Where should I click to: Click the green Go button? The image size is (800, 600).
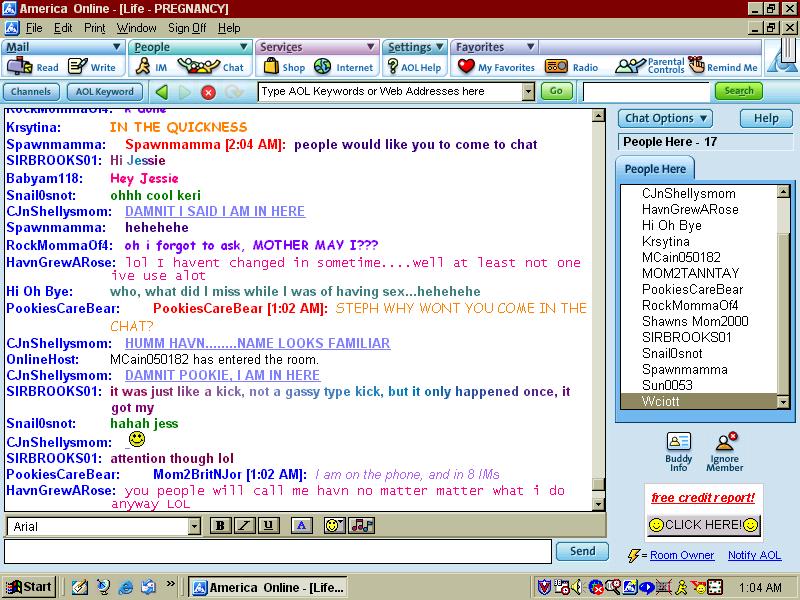click(556, 91)
